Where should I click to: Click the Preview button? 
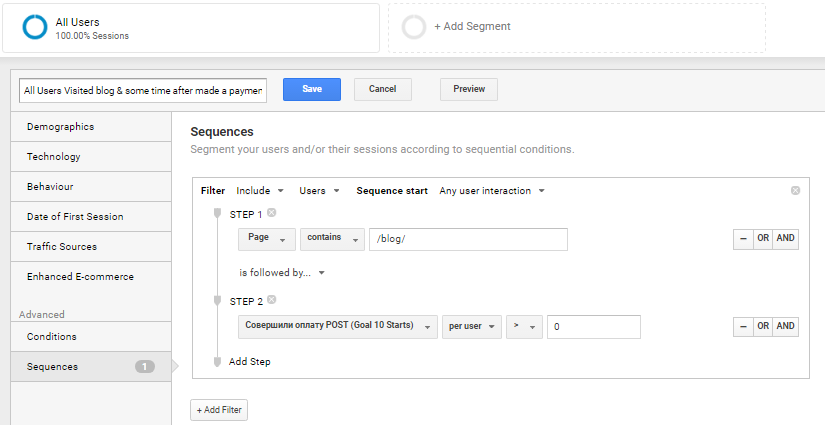coord(469,89)
